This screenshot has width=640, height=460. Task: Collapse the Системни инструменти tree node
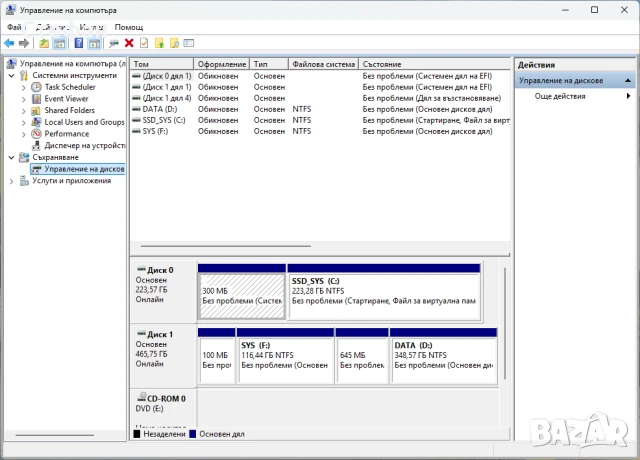click(11, 75)
